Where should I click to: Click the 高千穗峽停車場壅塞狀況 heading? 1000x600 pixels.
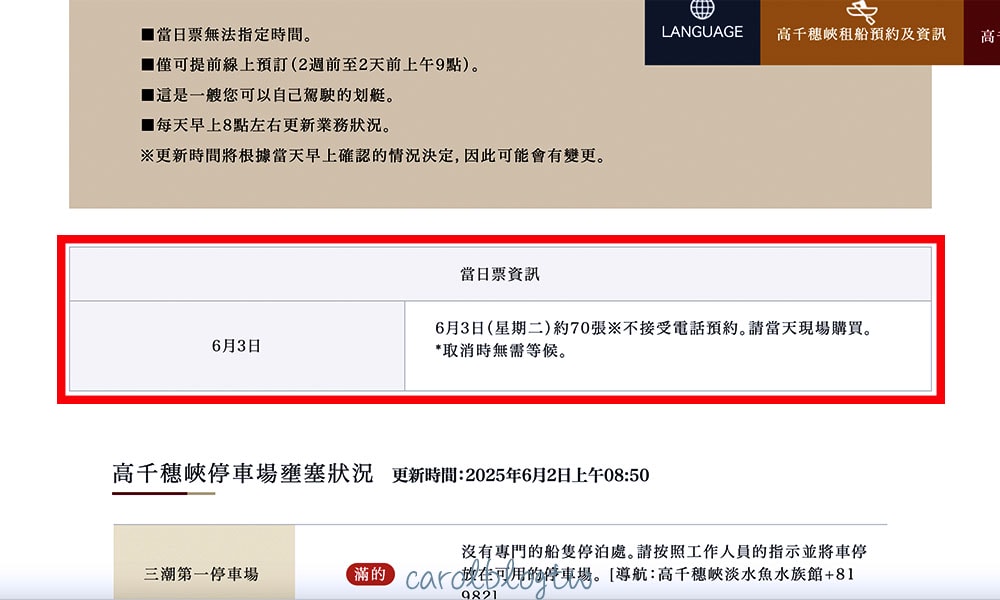(x=242, y=474)
